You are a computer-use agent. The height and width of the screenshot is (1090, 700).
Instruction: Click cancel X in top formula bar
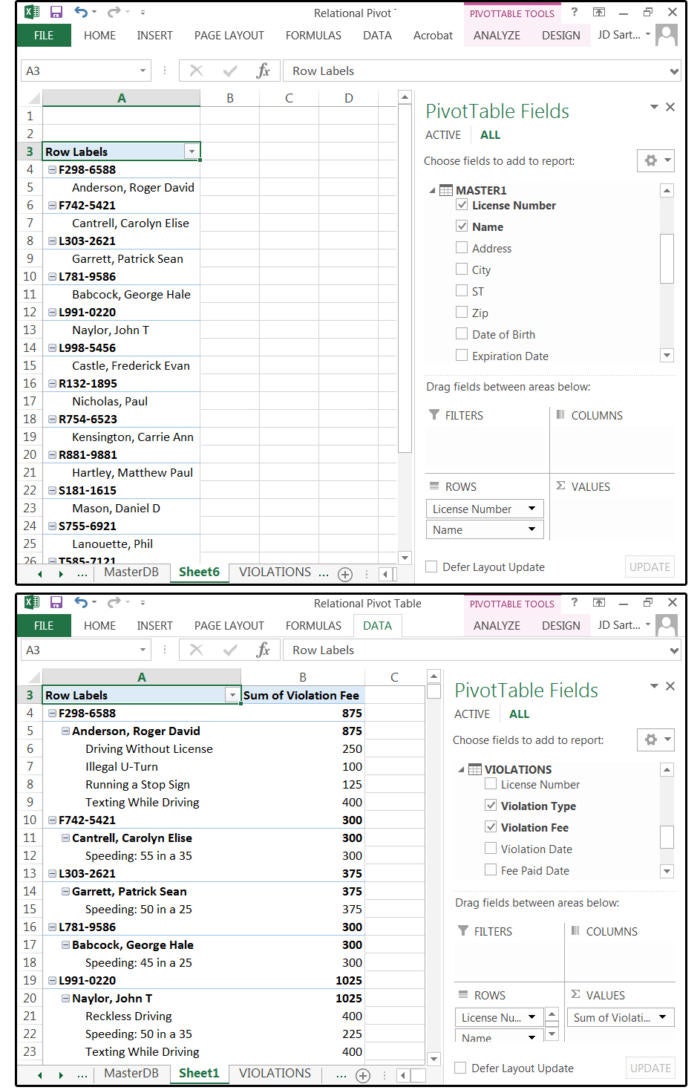[x=196, y=70]
